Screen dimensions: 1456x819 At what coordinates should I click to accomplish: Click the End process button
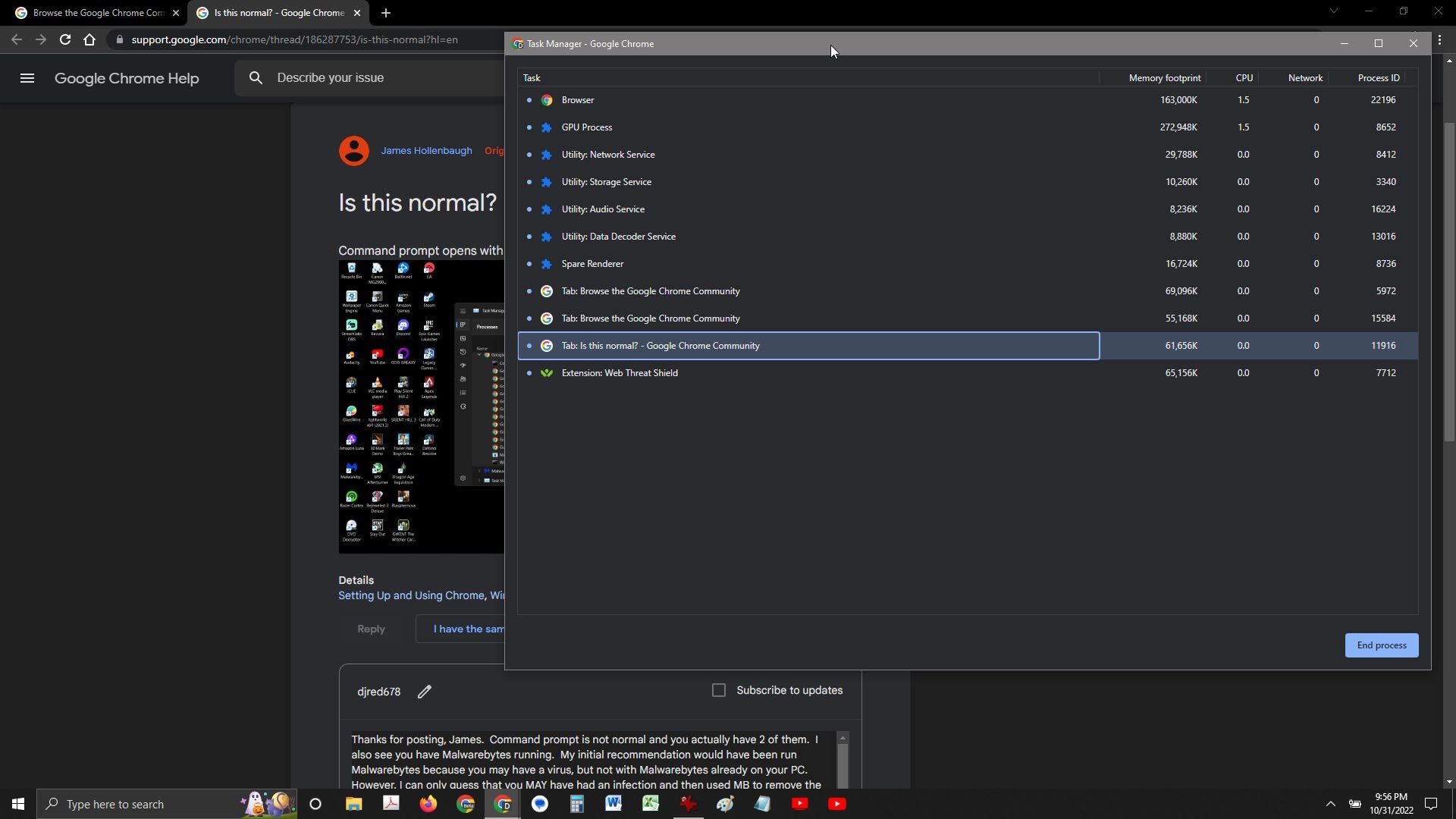coord(1382,645)
